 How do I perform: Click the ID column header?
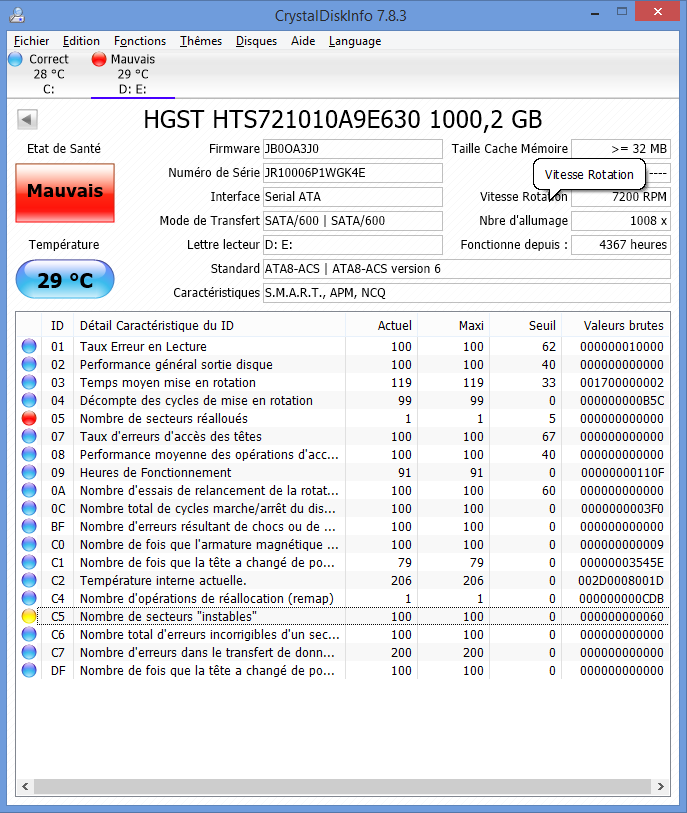pos(57,326)
